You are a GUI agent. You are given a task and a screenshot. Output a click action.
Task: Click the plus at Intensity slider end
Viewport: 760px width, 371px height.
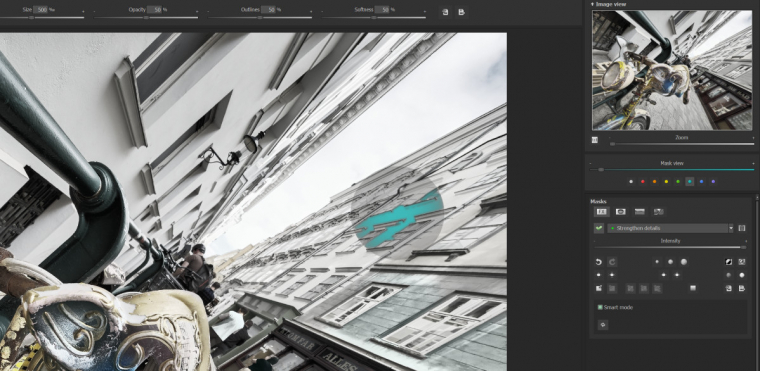coord(746,241)
